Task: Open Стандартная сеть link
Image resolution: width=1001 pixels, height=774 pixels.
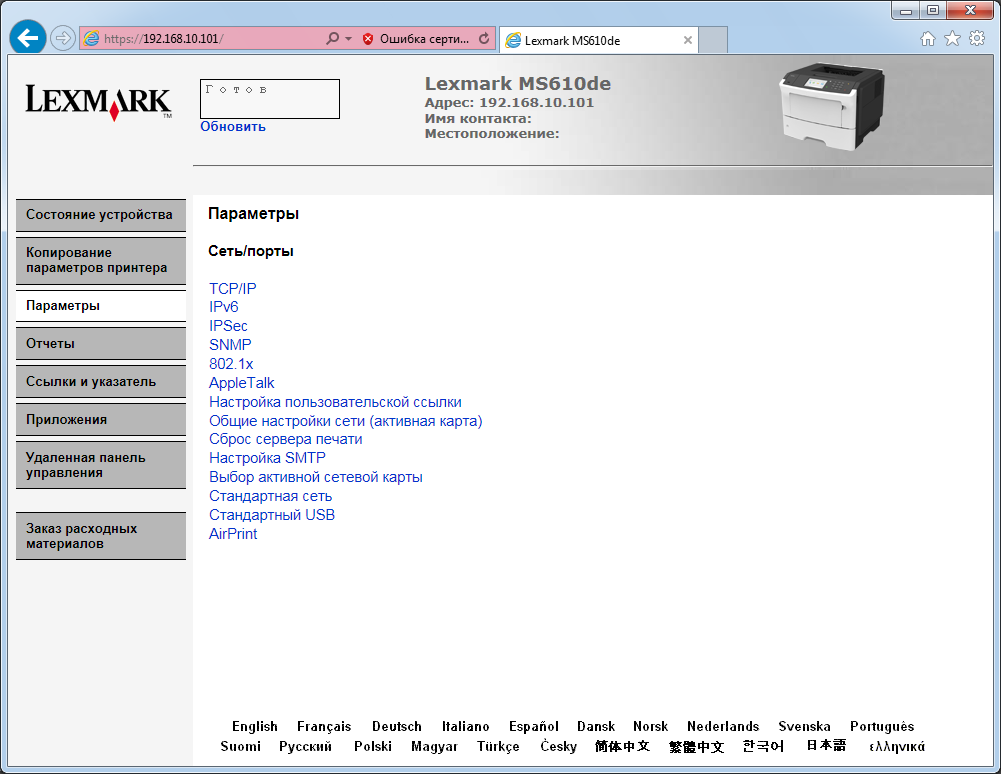Action: click(270, 496)
